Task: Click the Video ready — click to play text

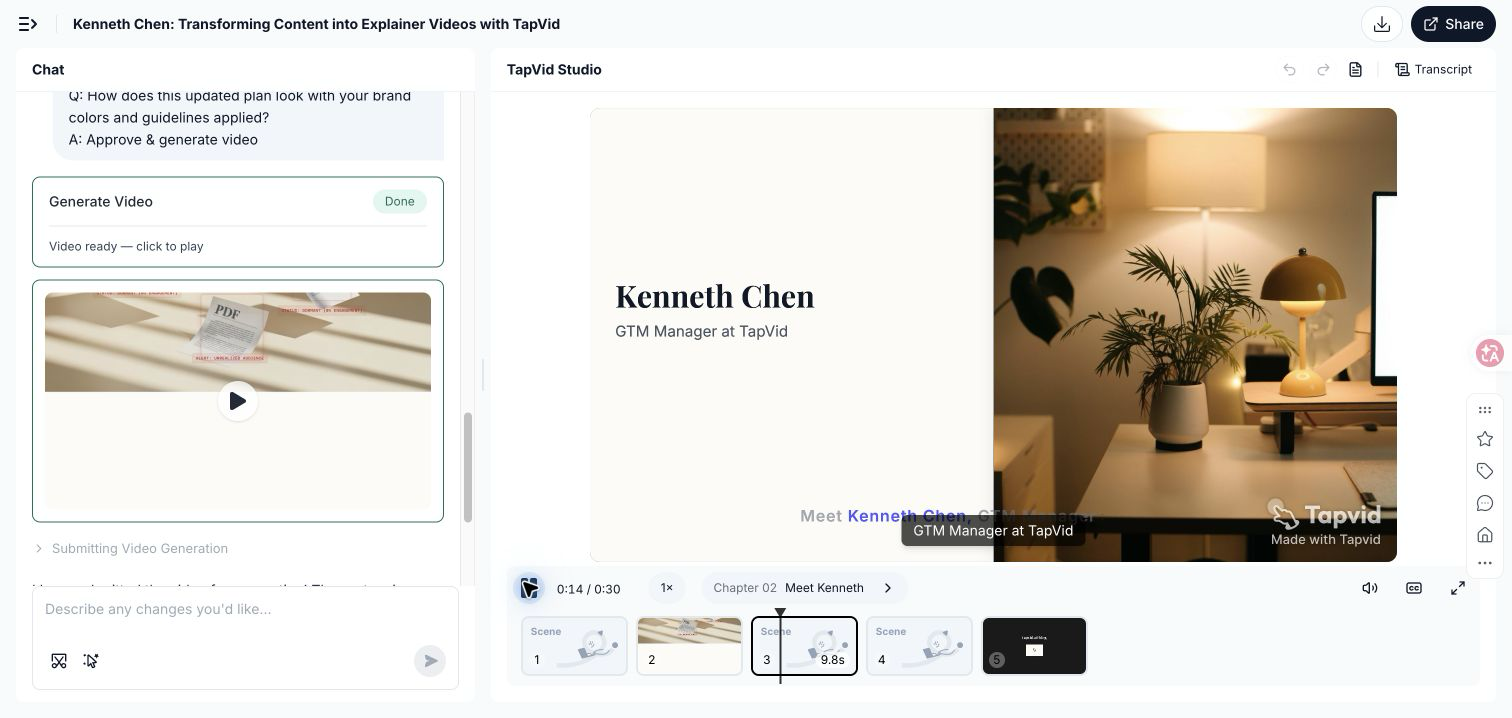Action: coord(126,246)
